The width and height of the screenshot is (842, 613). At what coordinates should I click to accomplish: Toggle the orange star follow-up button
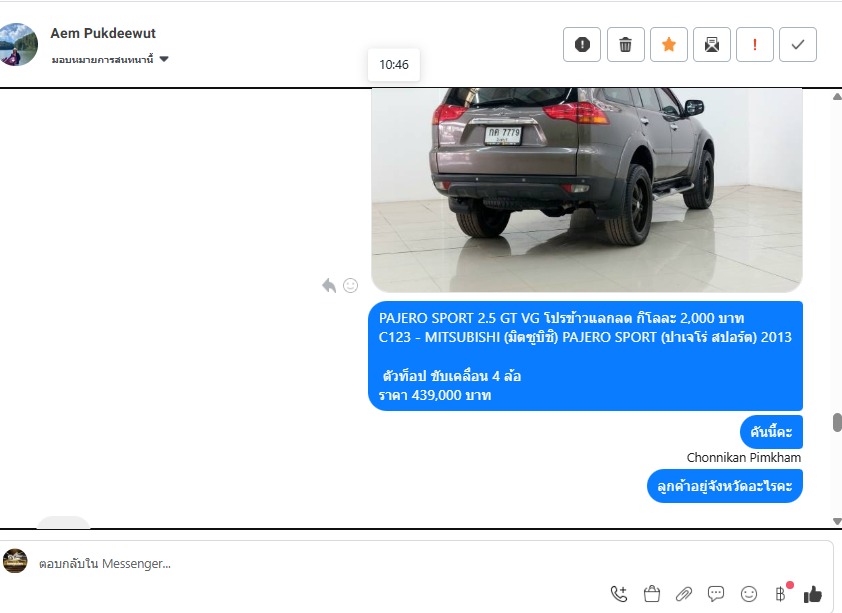click(x=669, y=45)
